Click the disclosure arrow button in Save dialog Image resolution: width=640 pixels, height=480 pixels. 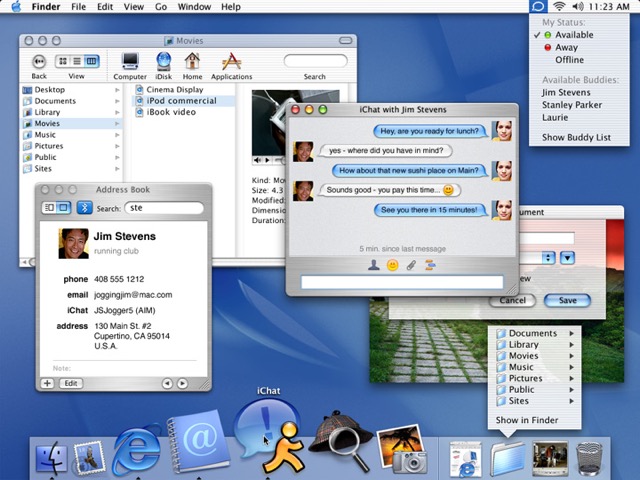click(x=567, y=258)
